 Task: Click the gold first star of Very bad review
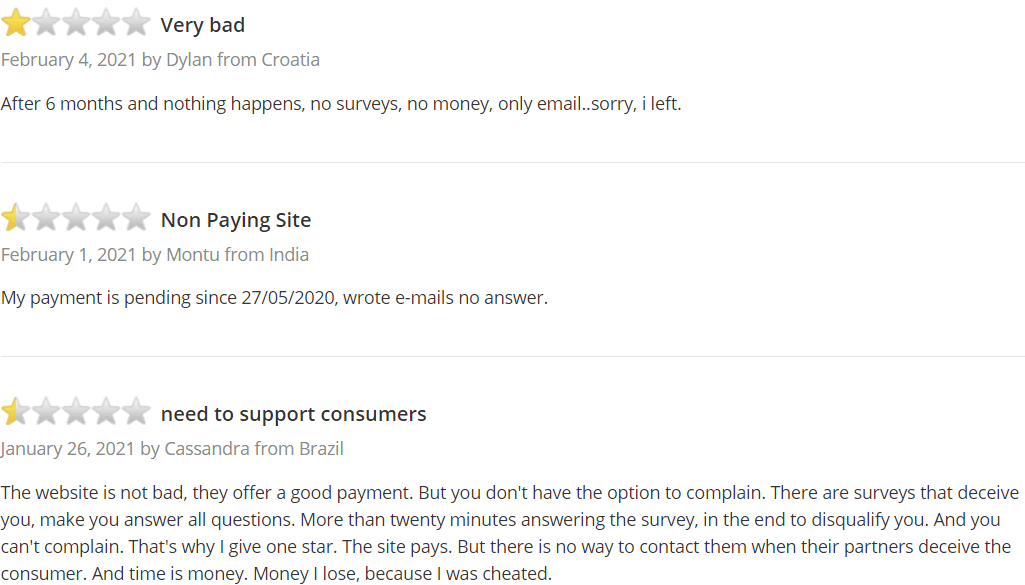click(16, 23)
